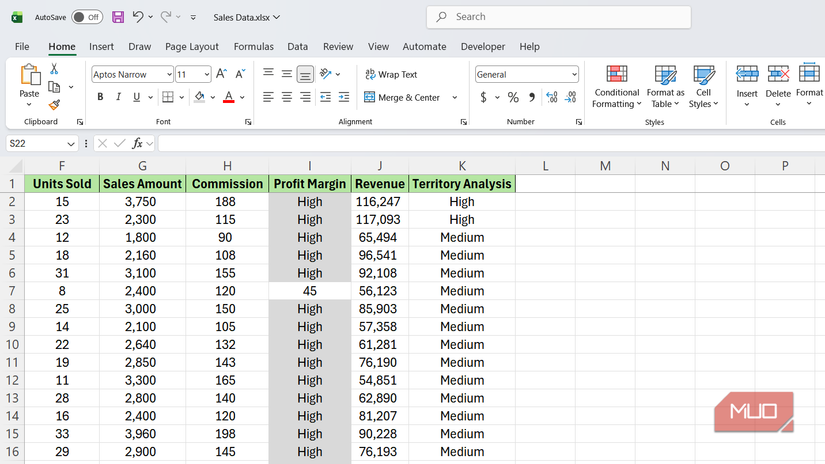Click the Cut scissors icon
The width and height of the screenshot is (825, 464).
point(54,69)
